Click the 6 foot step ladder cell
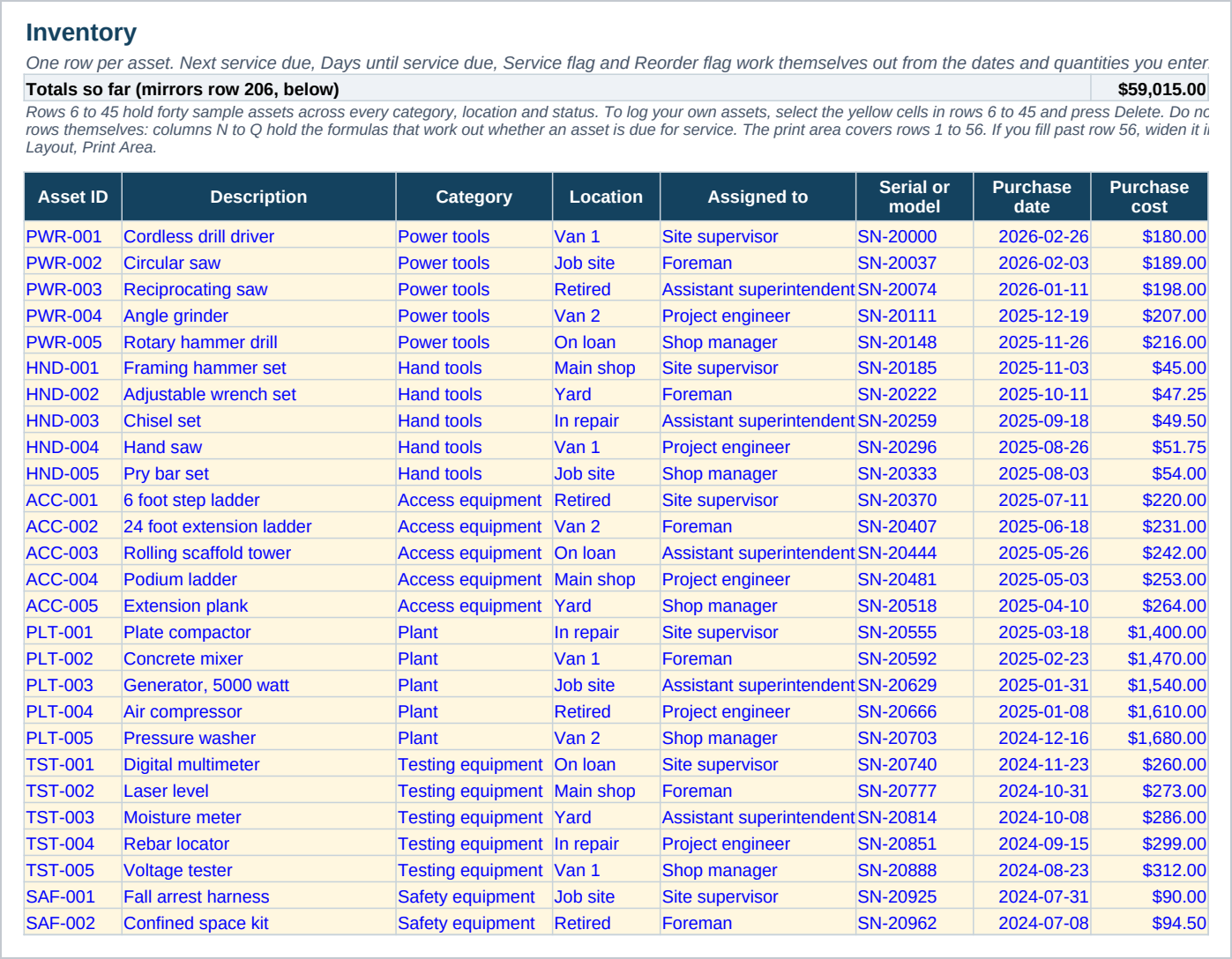 258,500
